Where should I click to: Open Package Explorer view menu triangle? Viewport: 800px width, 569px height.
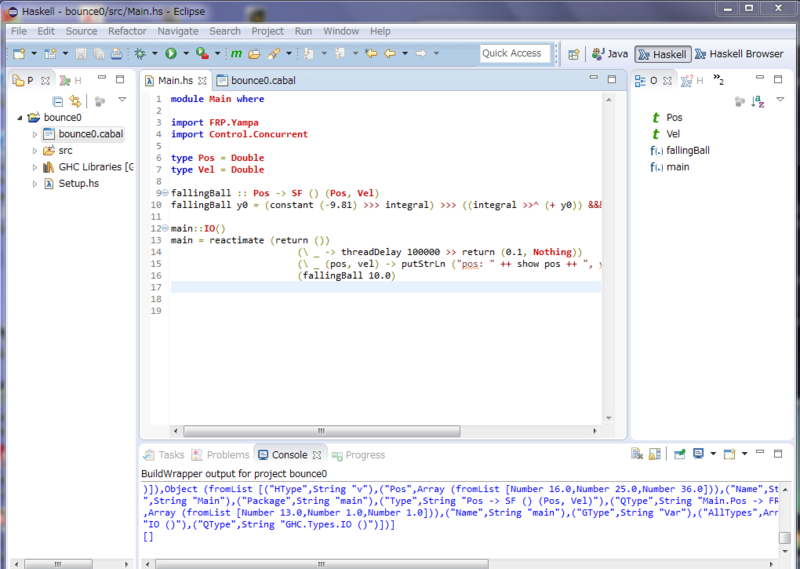pyautogui.click(x=122, y=100)
